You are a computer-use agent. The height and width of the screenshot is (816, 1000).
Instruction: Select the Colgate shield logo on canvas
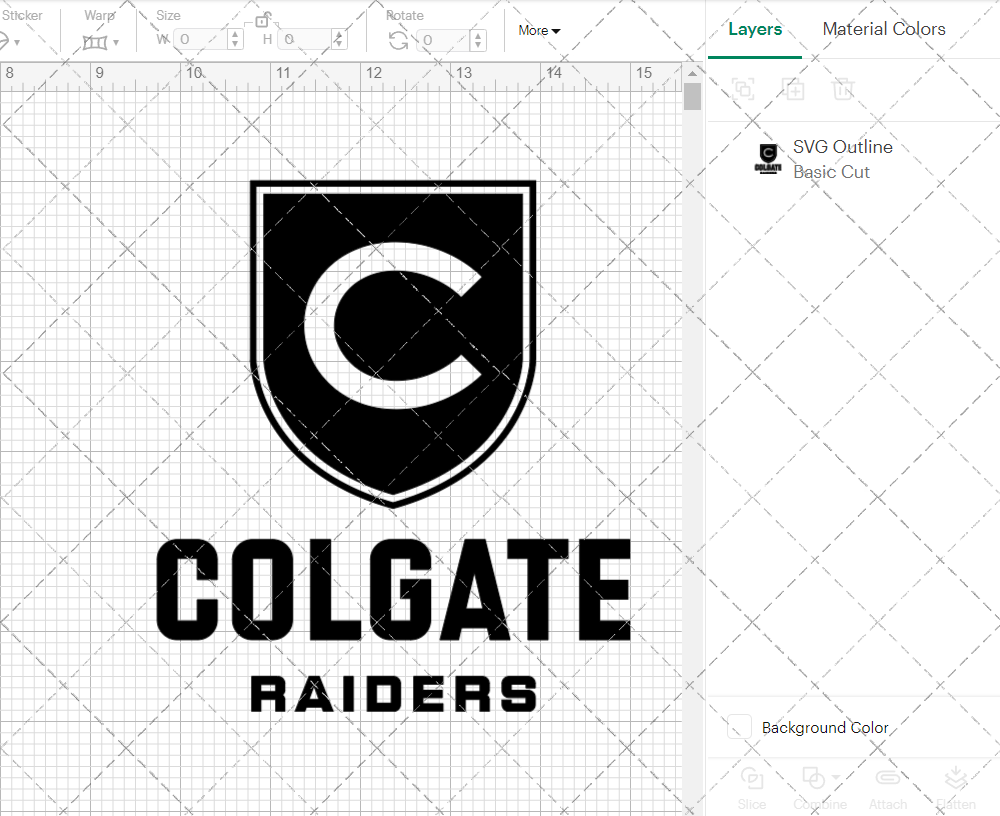(x=393, y=343)
